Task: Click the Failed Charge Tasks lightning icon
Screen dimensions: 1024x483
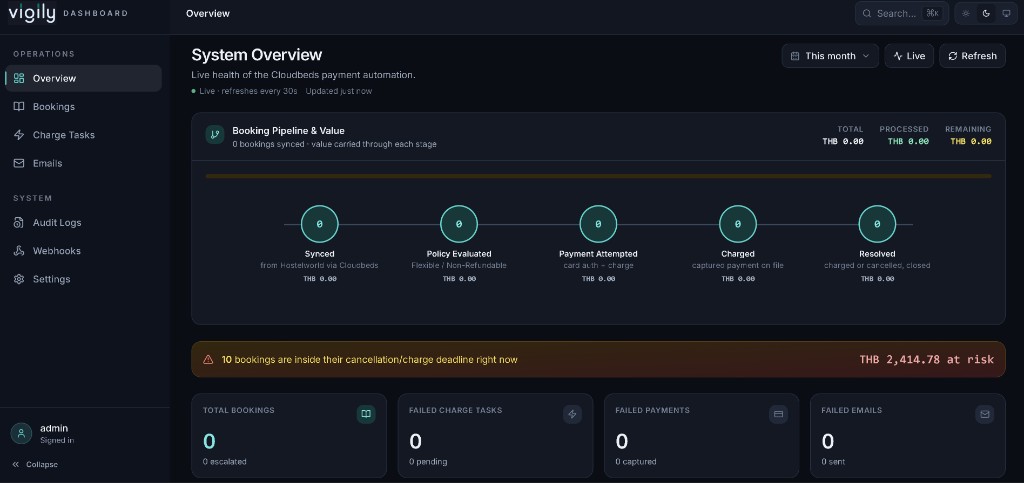Action: 573,414
